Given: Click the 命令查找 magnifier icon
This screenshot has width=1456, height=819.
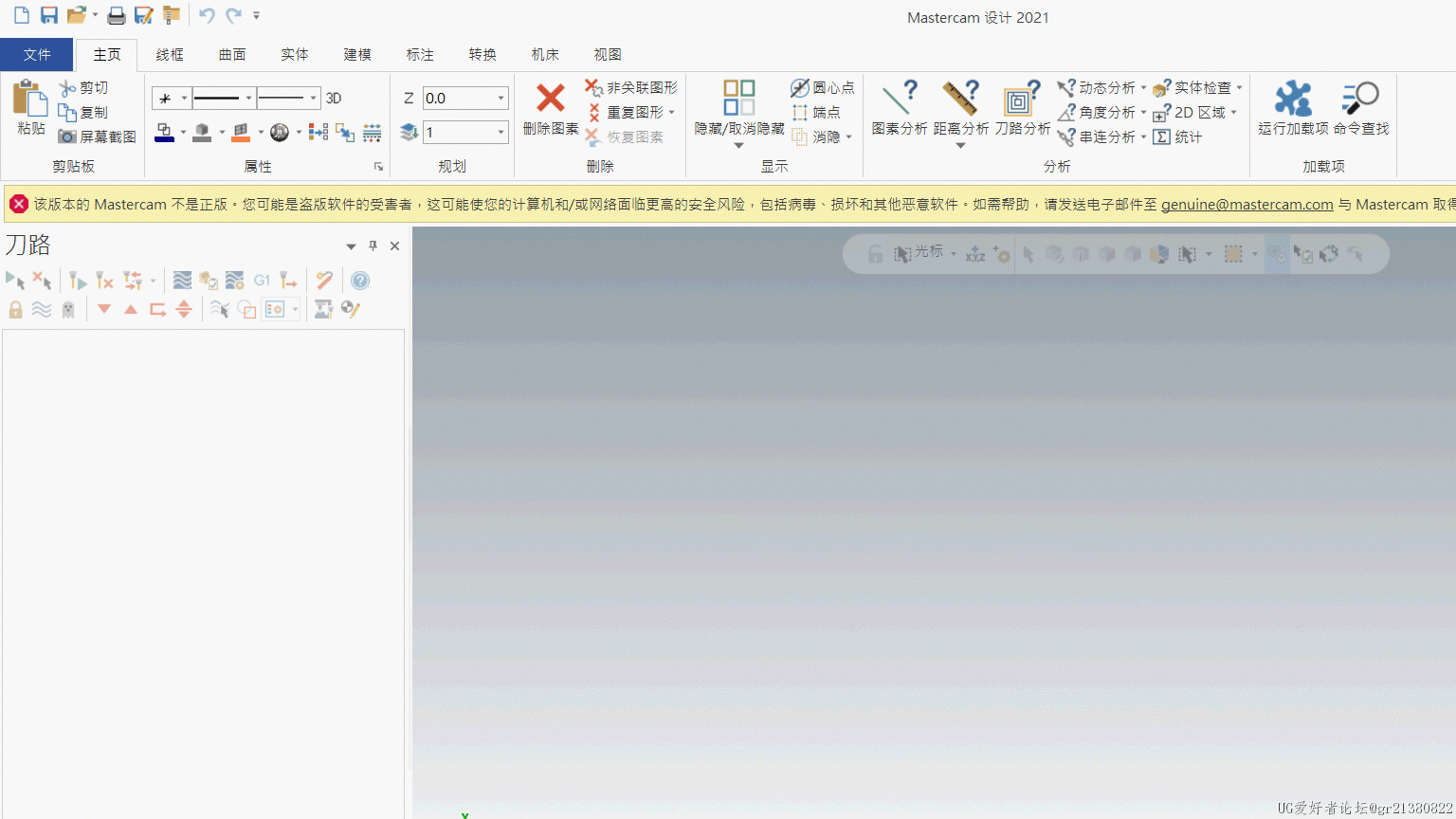Looking at the screenshot, I should tap(1360, 99).
